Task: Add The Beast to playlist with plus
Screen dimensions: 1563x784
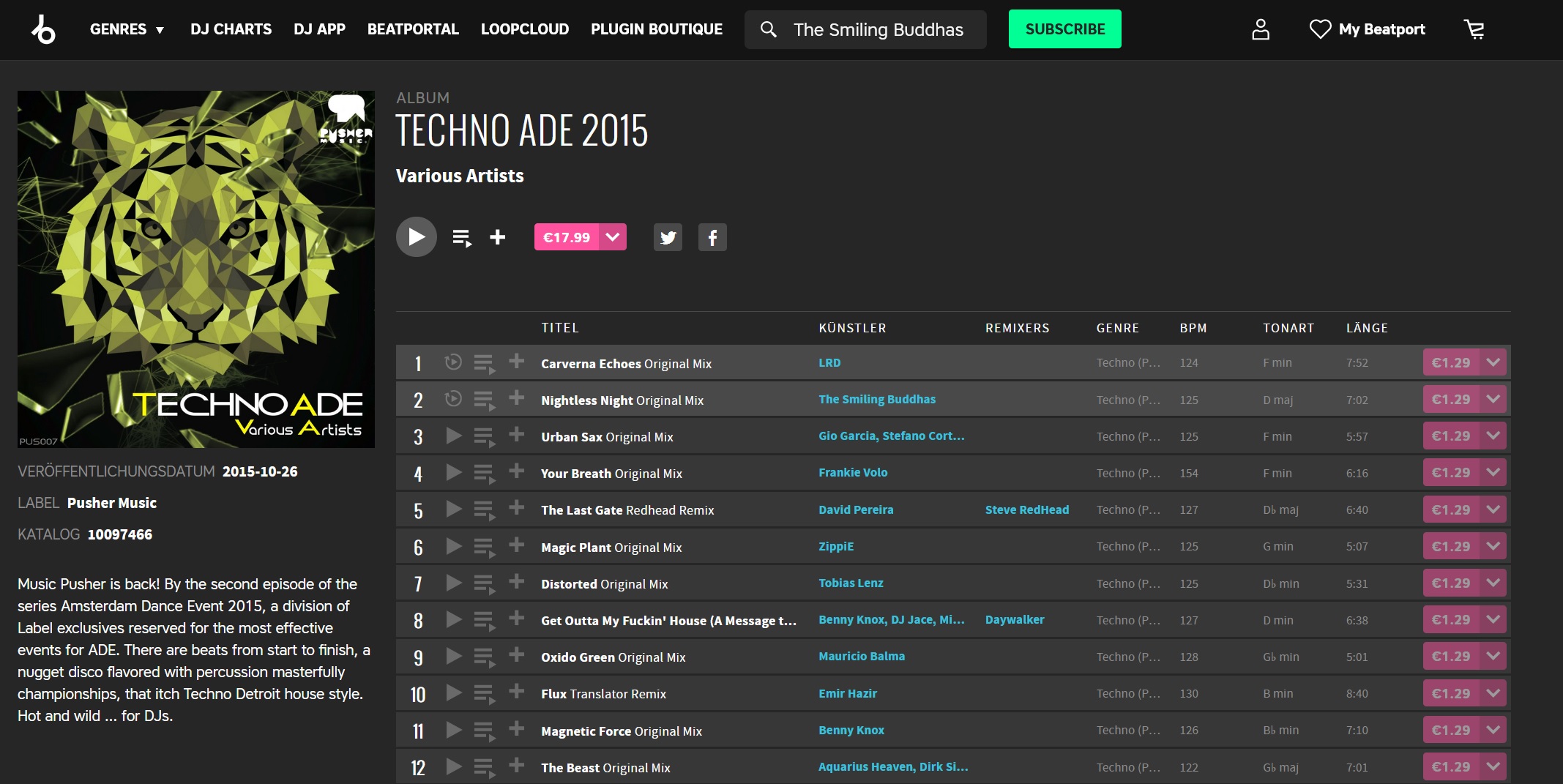Action: (516, 765)
